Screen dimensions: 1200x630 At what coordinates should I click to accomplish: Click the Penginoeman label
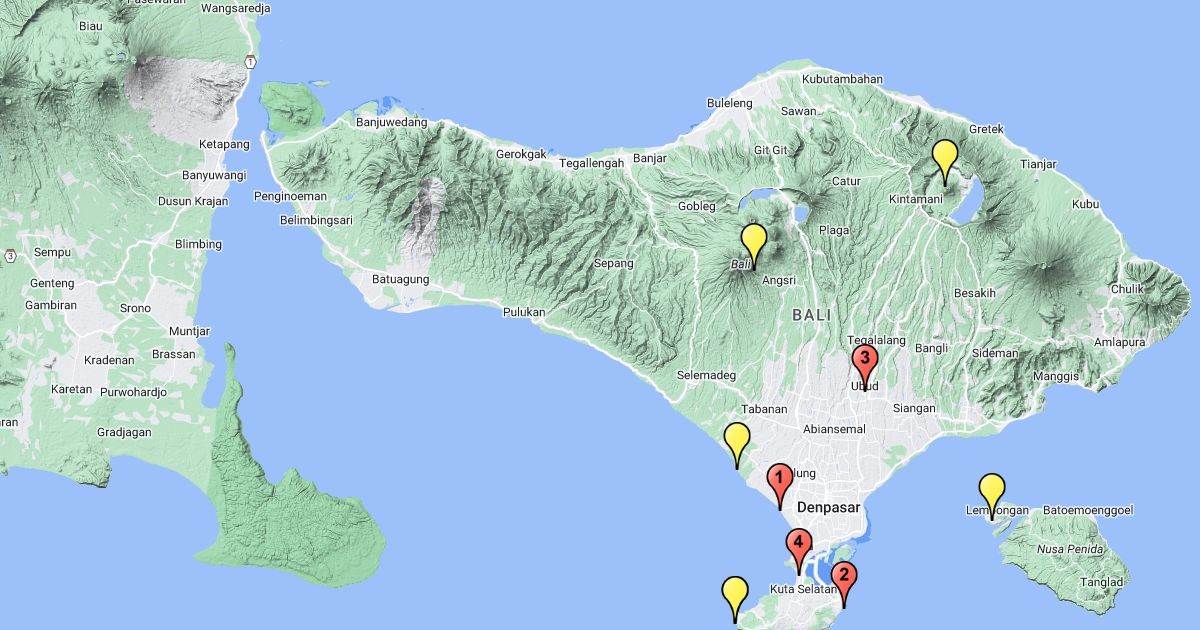click(x=288, y=195)
